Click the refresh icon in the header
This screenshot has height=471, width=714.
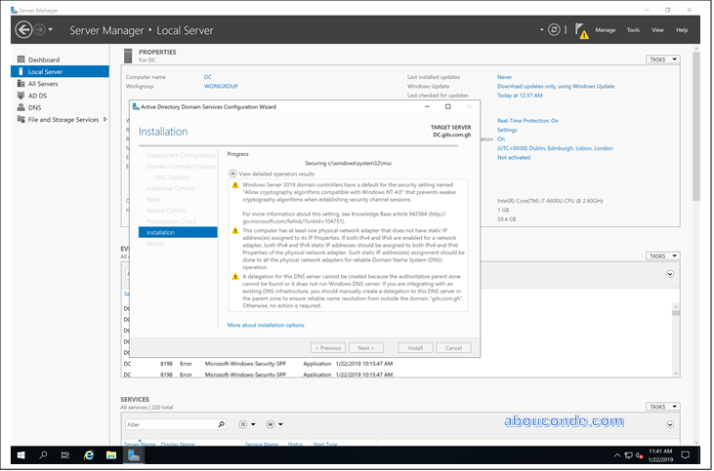pyautogui.click(x=555, y=30)
